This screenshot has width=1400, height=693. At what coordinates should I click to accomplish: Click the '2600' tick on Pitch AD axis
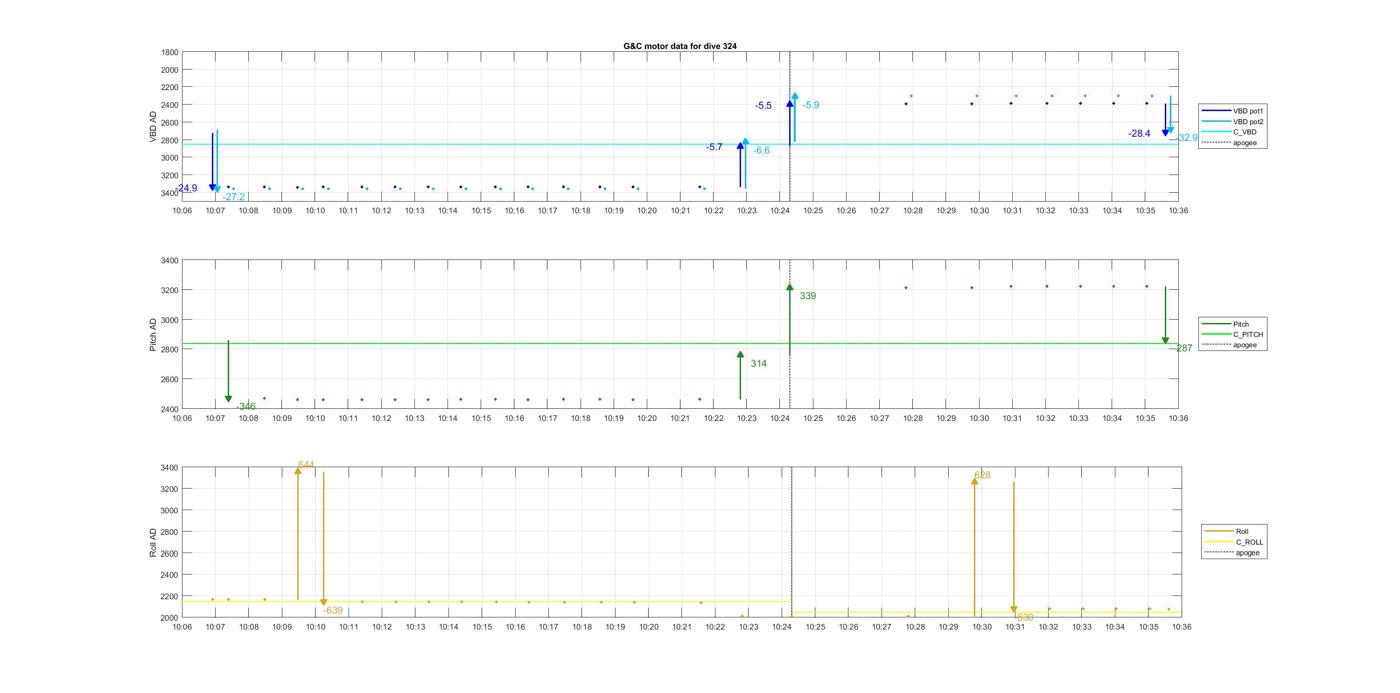tap(169, 379)
